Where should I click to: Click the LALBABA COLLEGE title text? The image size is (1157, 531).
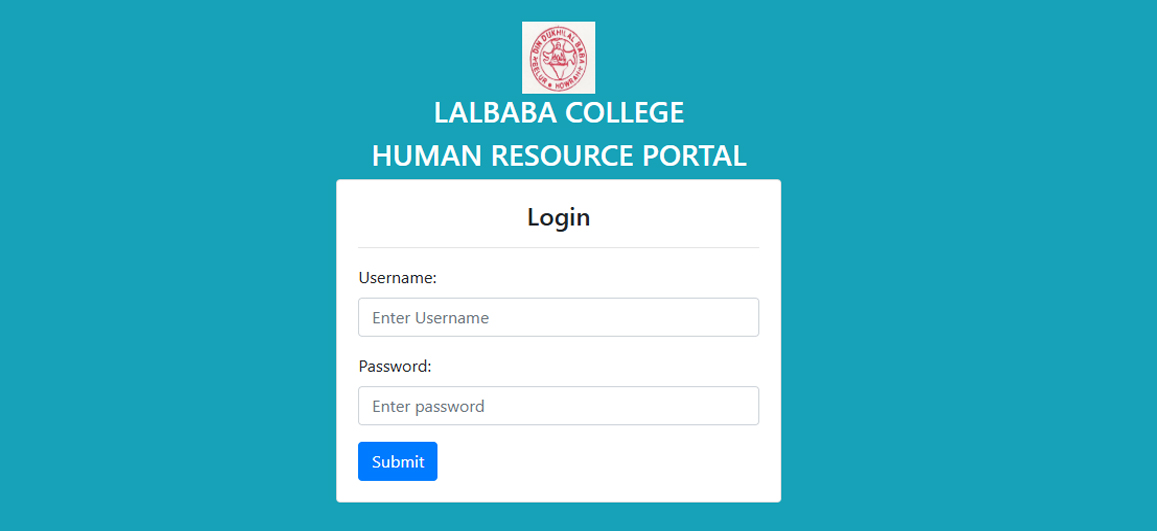(559, 113)
